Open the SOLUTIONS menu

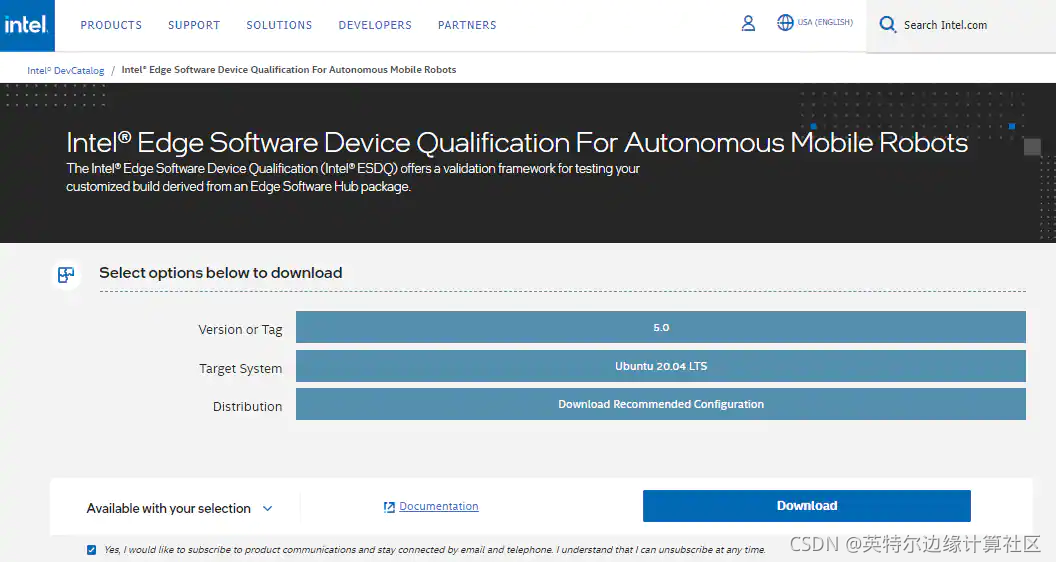(279, 25)
